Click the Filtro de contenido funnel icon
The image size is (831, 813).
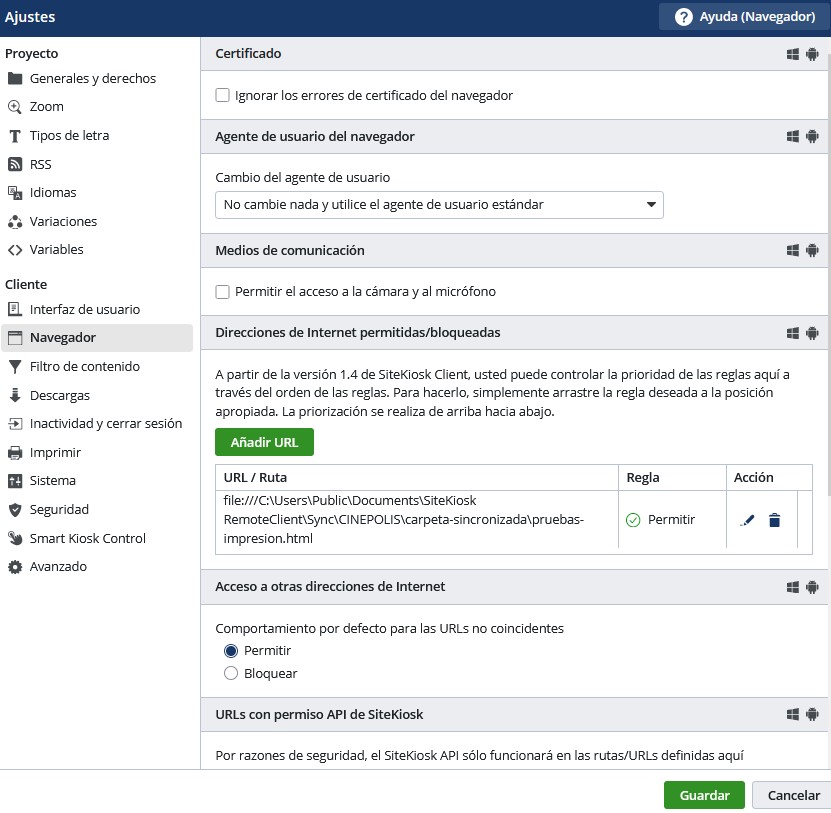coord(14,367)
